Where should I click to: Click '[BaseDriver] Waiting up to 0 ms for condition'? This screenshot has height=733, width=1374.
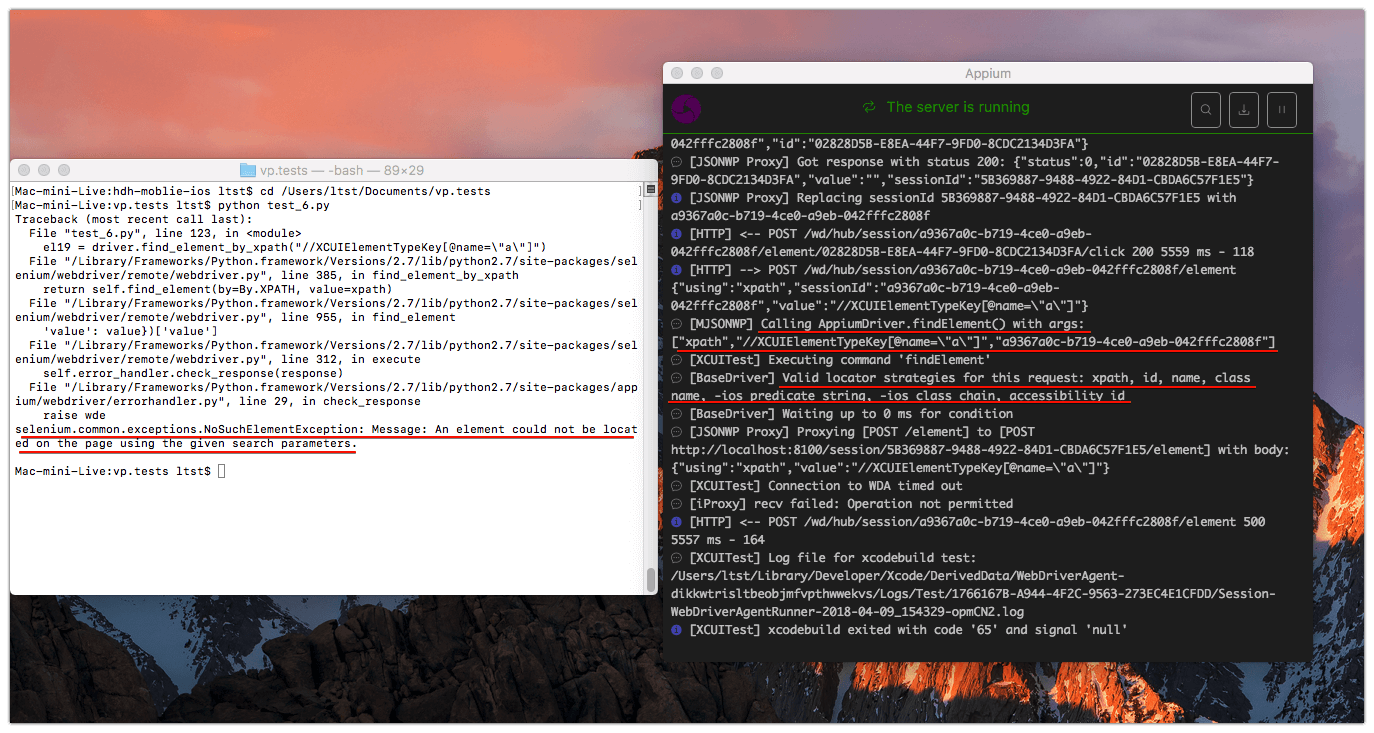coord(851,414)
